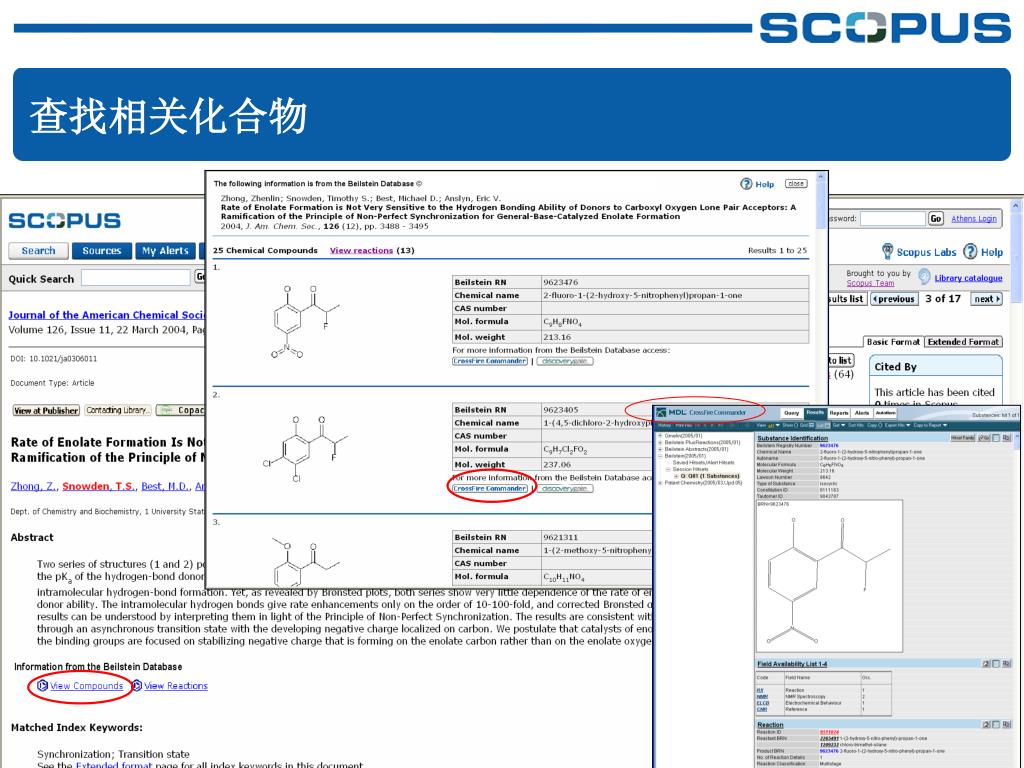Open My Alerts tab
The height and width of the screenshot is (768, 1024).
165,251
